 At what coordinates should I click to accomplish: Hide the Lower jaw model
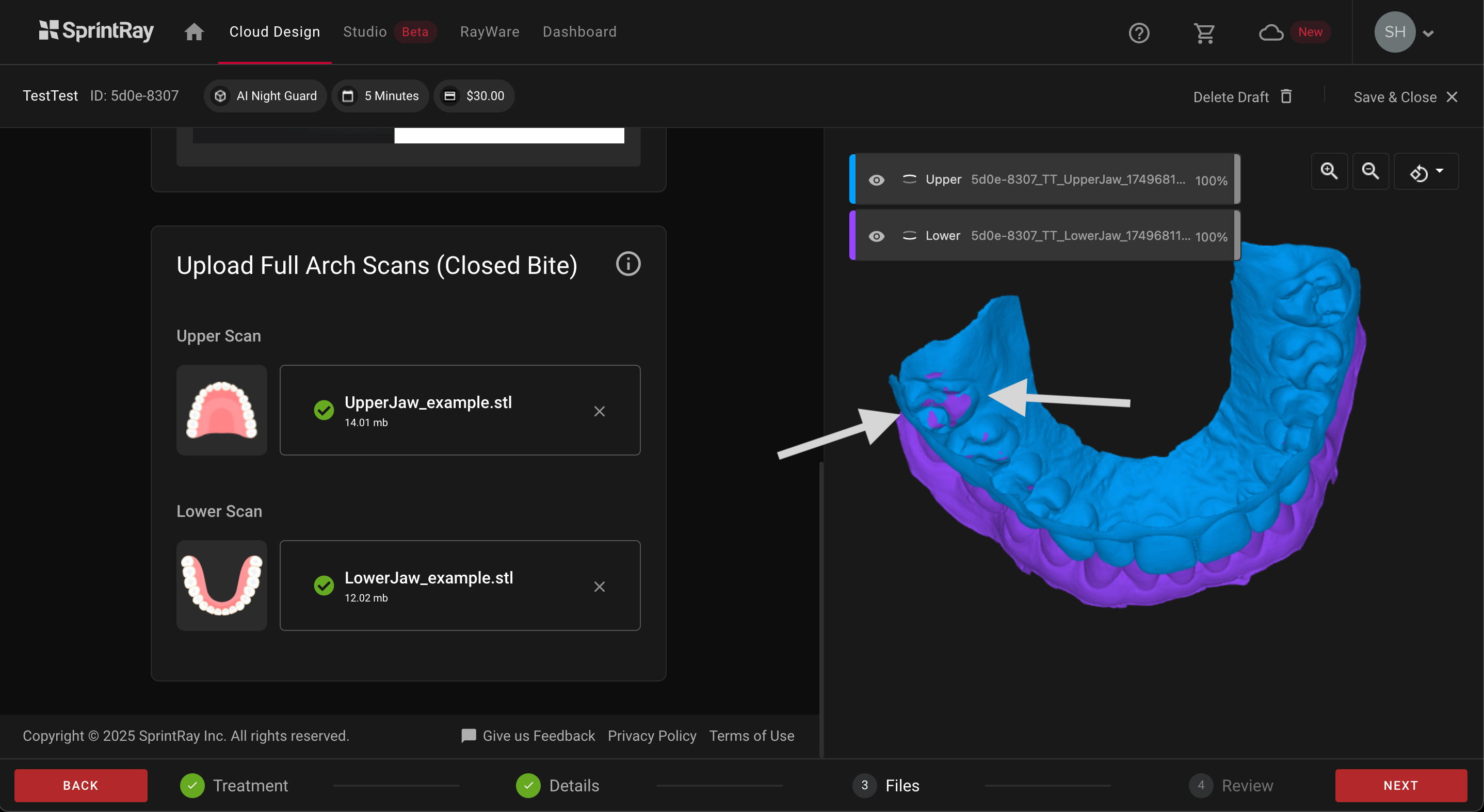tap(876, 236)
